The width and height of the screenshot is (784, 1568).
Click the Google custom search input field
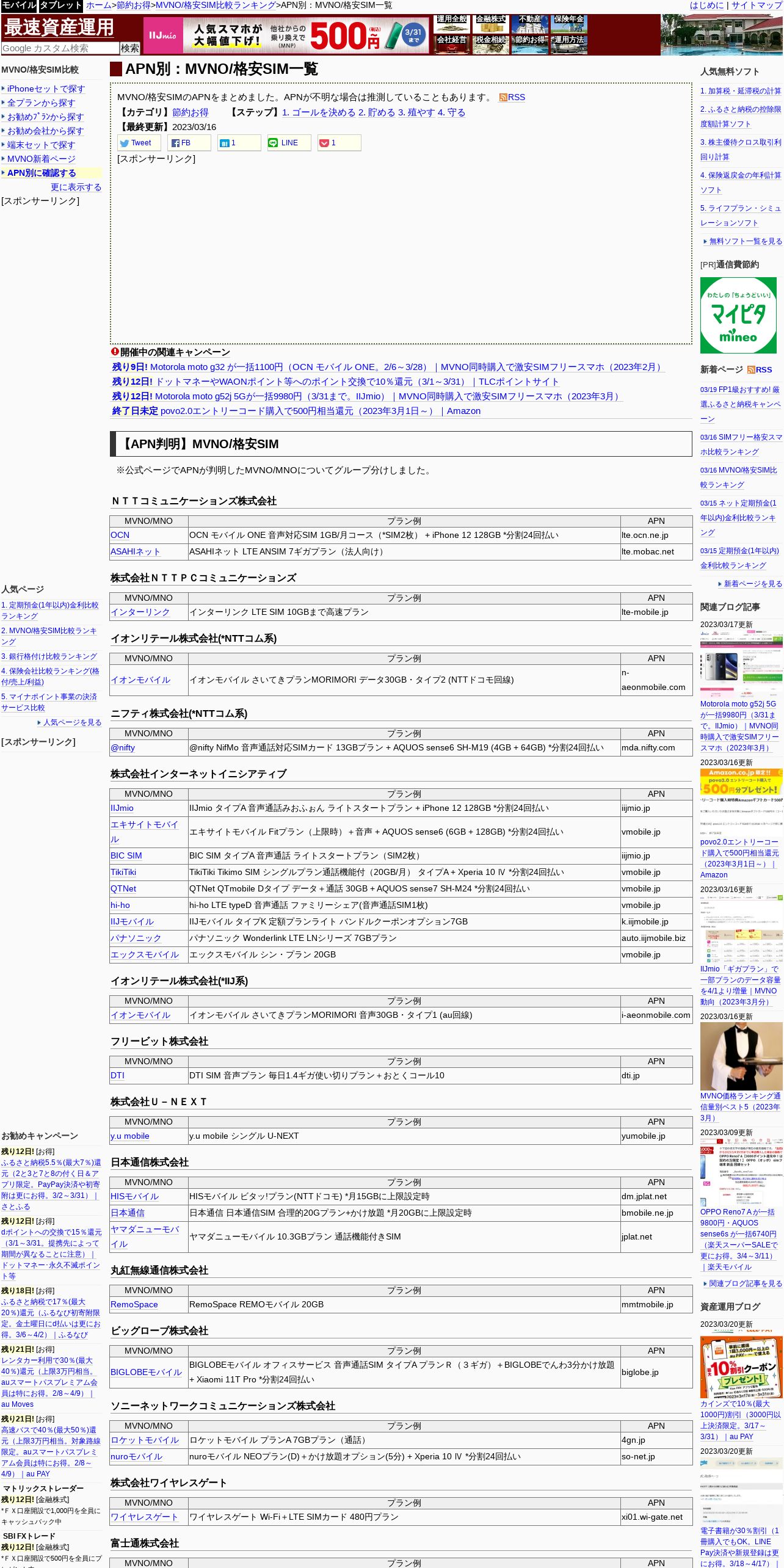(60, 48)
